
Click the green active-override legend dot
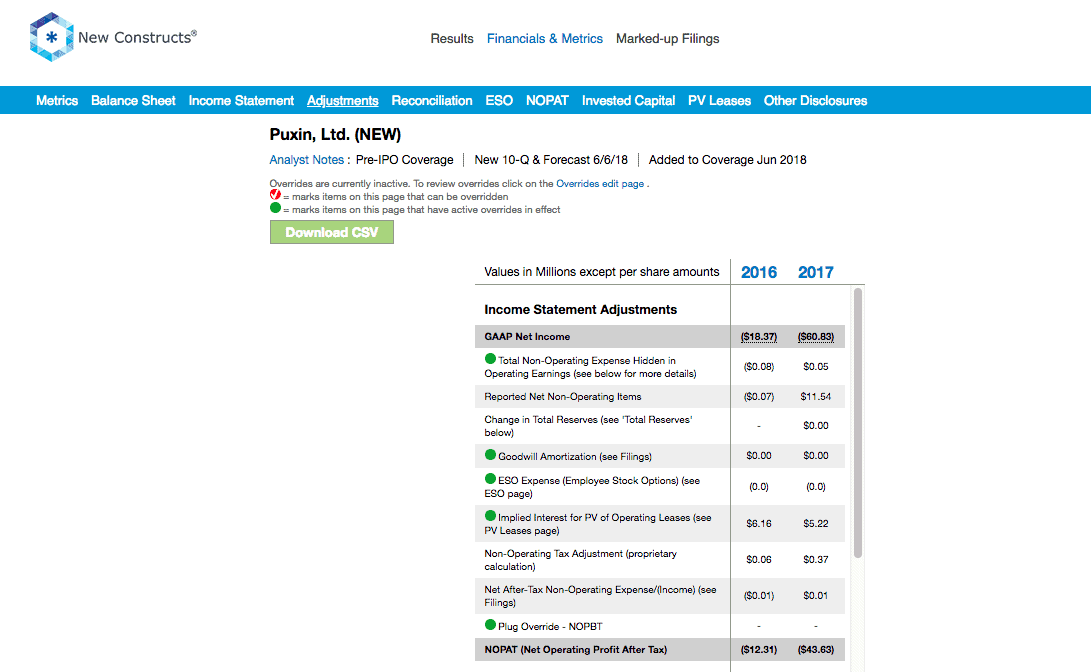point(276,208)
